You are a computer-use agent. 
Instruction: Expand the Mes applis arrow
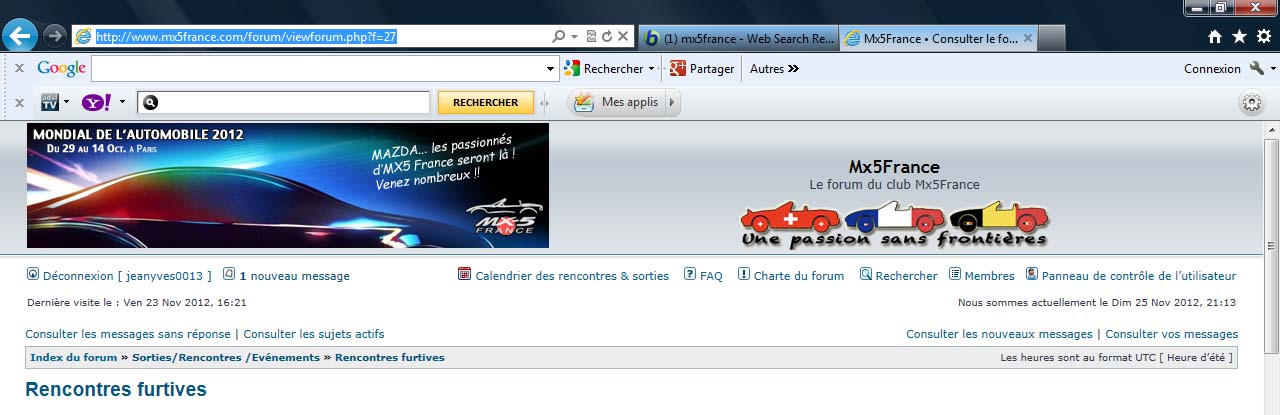[672, 102]
